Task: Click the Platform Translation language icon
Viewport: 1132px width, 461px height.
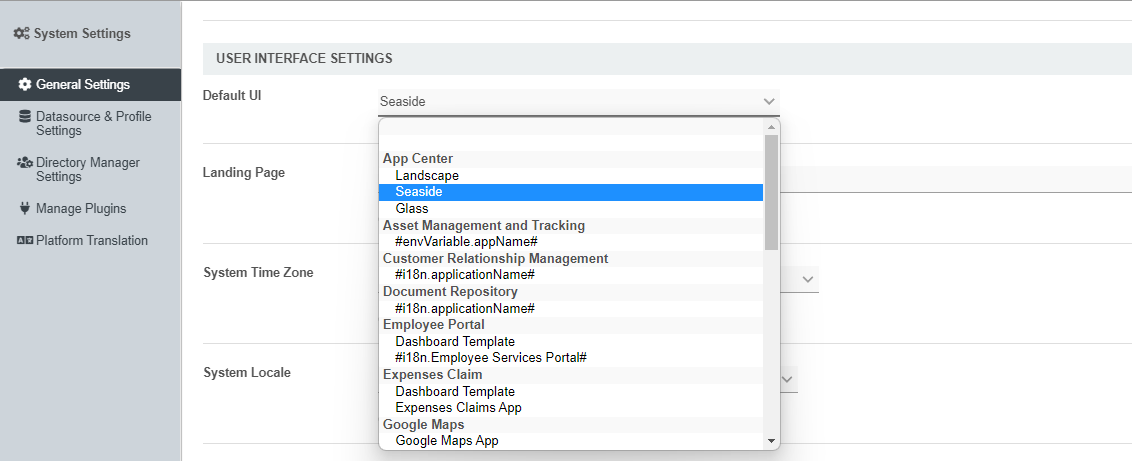Action: [25, 241]
